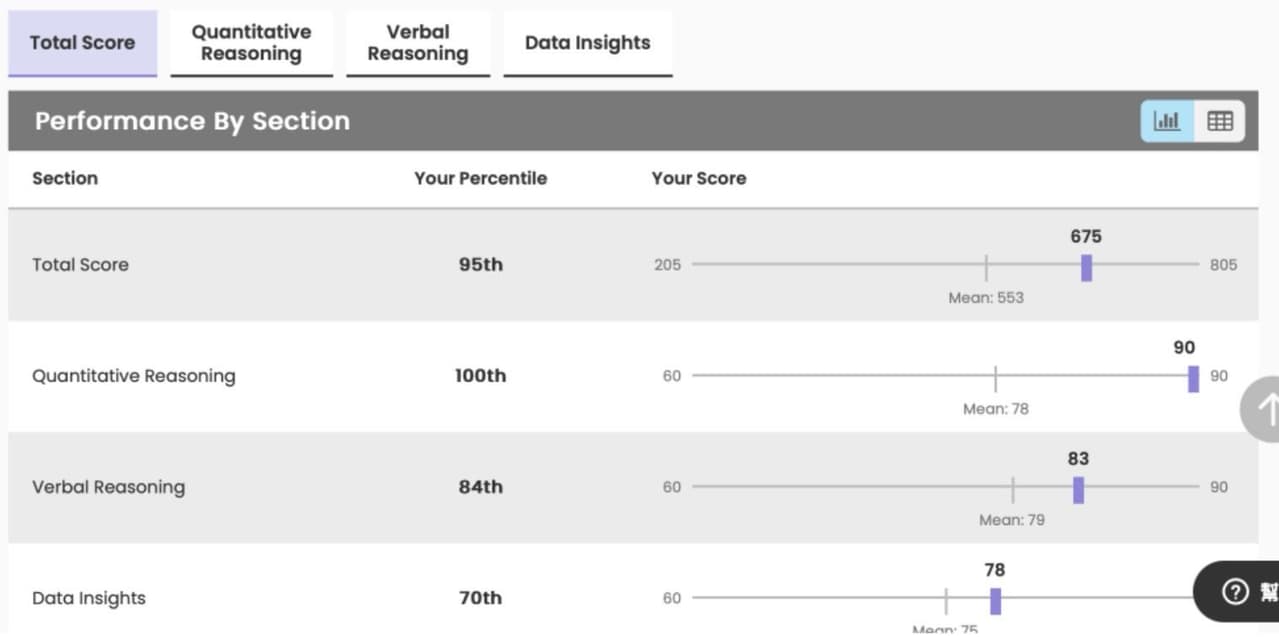1279x638 pixels.
Task: Click the Quantitative Reasoning mean 78 tick
Action: [996, 379]
